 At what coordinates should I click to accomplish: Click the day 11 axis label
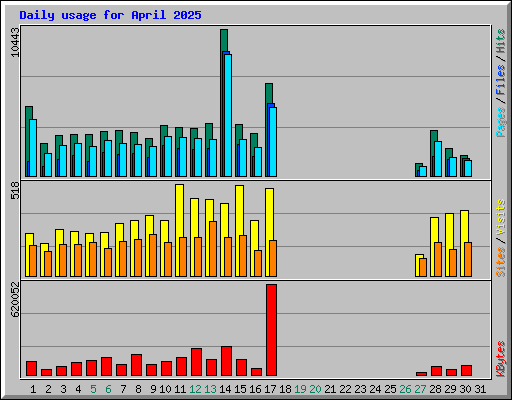tap(180, 389)
